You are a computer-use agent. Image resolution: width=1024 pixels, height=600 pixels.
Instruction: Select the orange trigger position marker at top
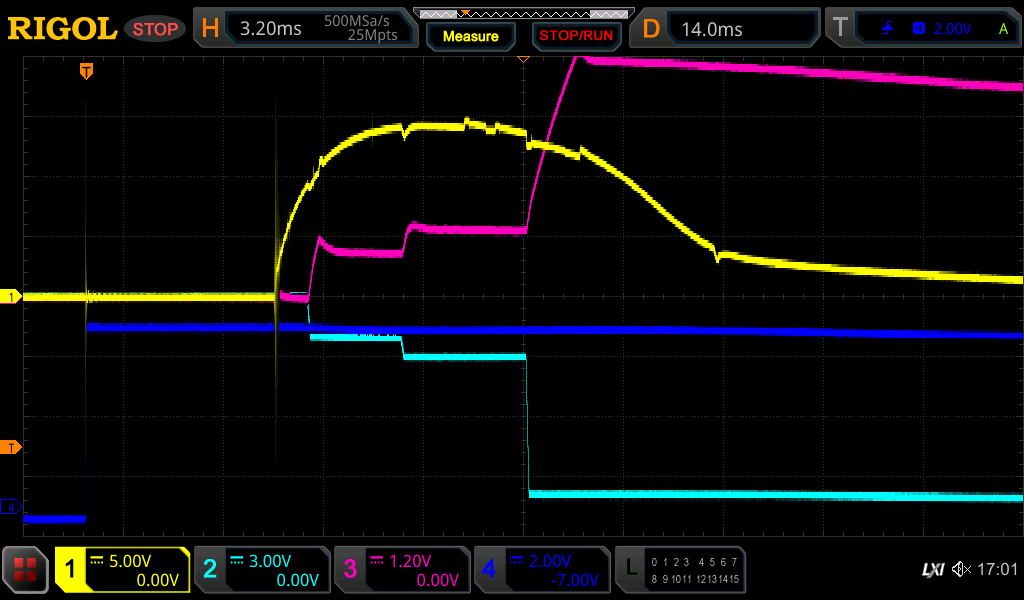pyautogui.click(x=87, y=71)
